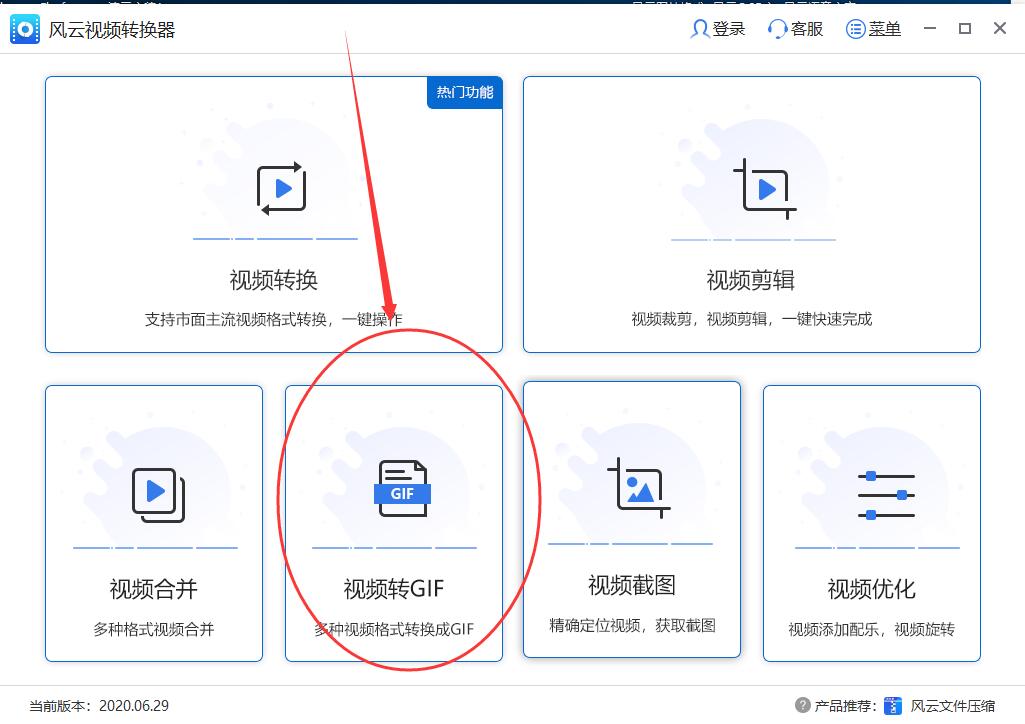Image resolution: width=1025 pixels, height=724 pixels.
Task: Click the 视频剪辑 crop-play icon
Action: coord(764,189)
